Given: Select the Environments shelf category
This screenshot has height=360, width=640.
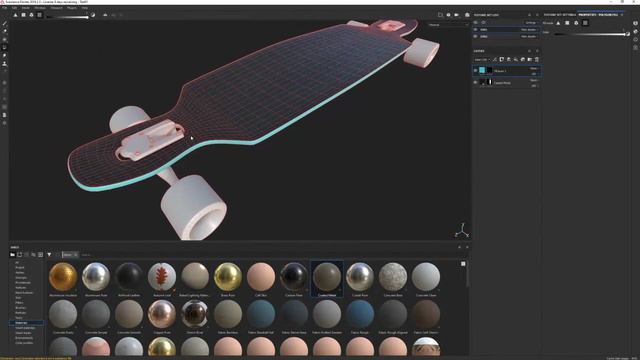Looking at the screenshot, I should click(24, 338).
